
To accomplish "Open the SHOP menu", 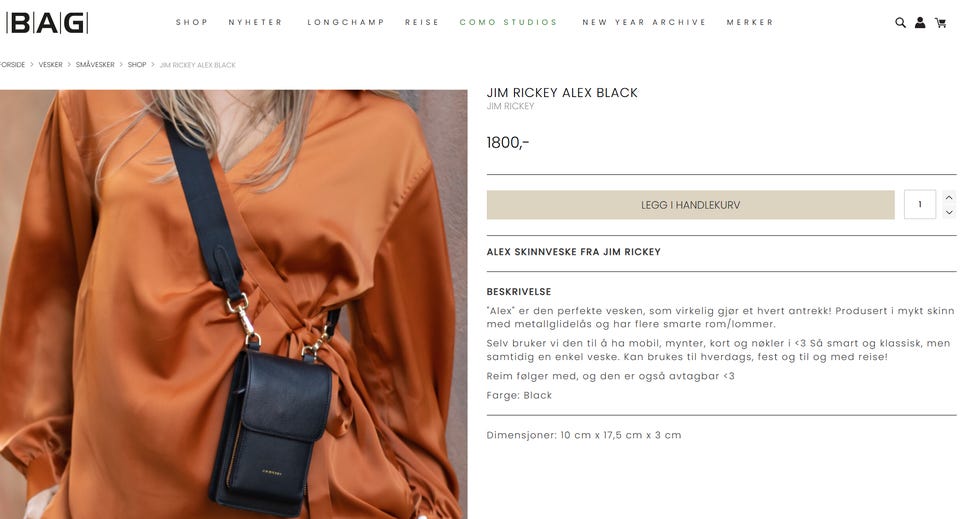I will (192, 22).
